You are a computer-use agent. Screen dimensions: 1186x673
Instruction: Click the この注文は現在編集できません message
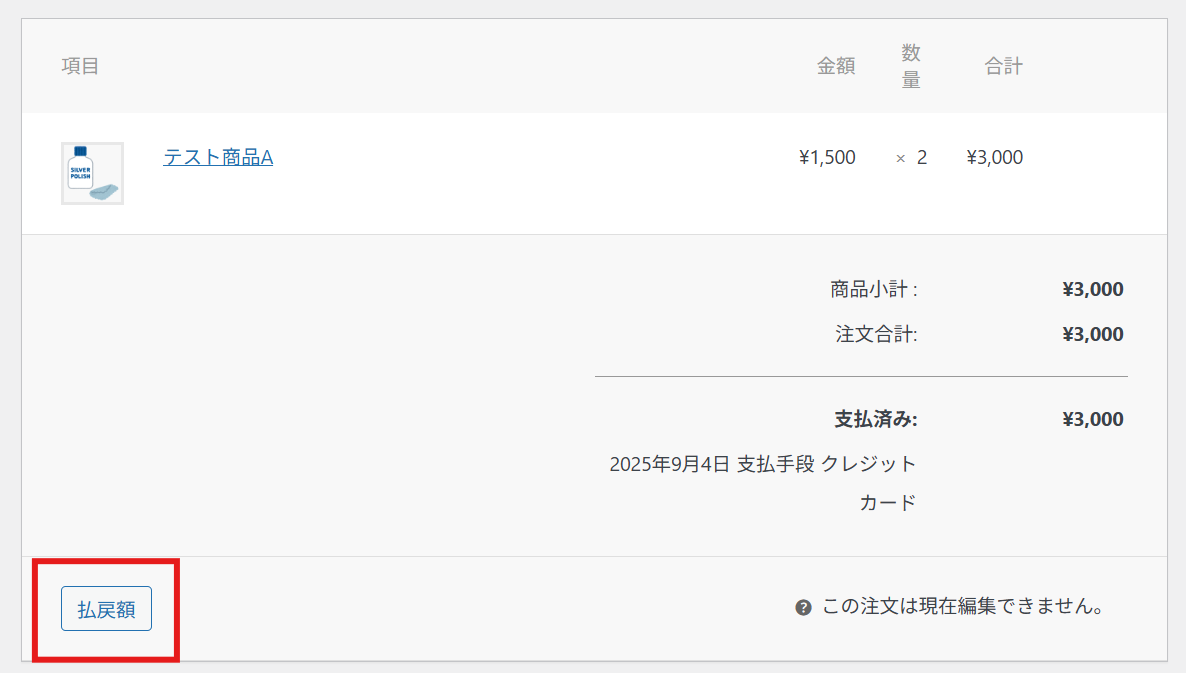coord(962,607)
